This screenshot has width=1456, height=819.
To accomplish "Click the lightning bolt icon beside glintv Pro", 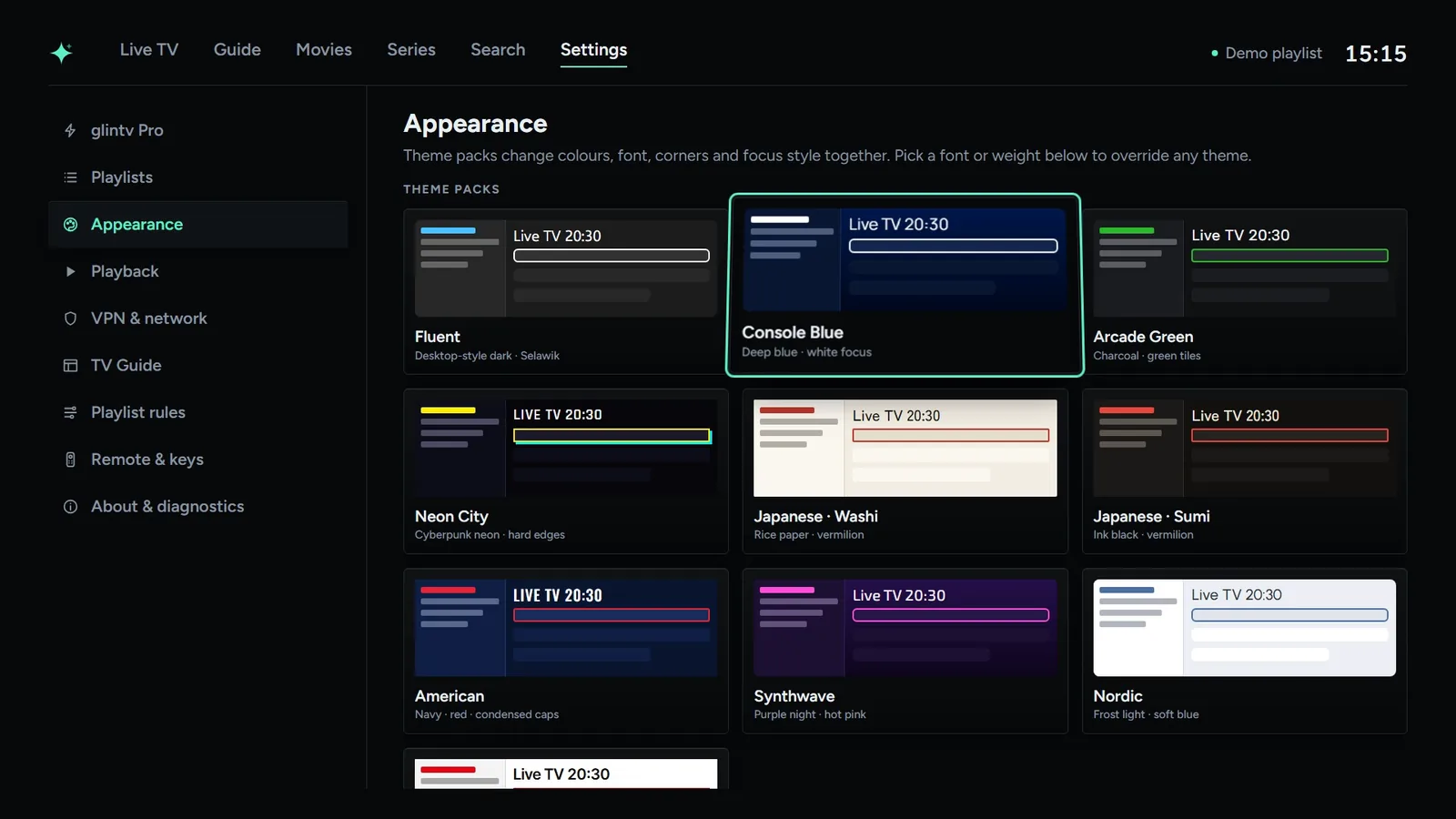I will pos(70,130).
